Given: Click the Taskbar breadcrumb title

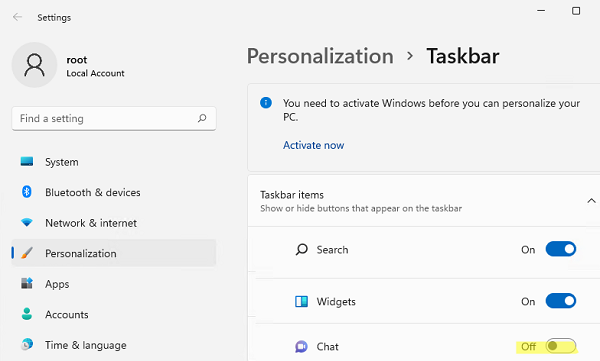Looking at the screenshot, I should tap(463, 56).
